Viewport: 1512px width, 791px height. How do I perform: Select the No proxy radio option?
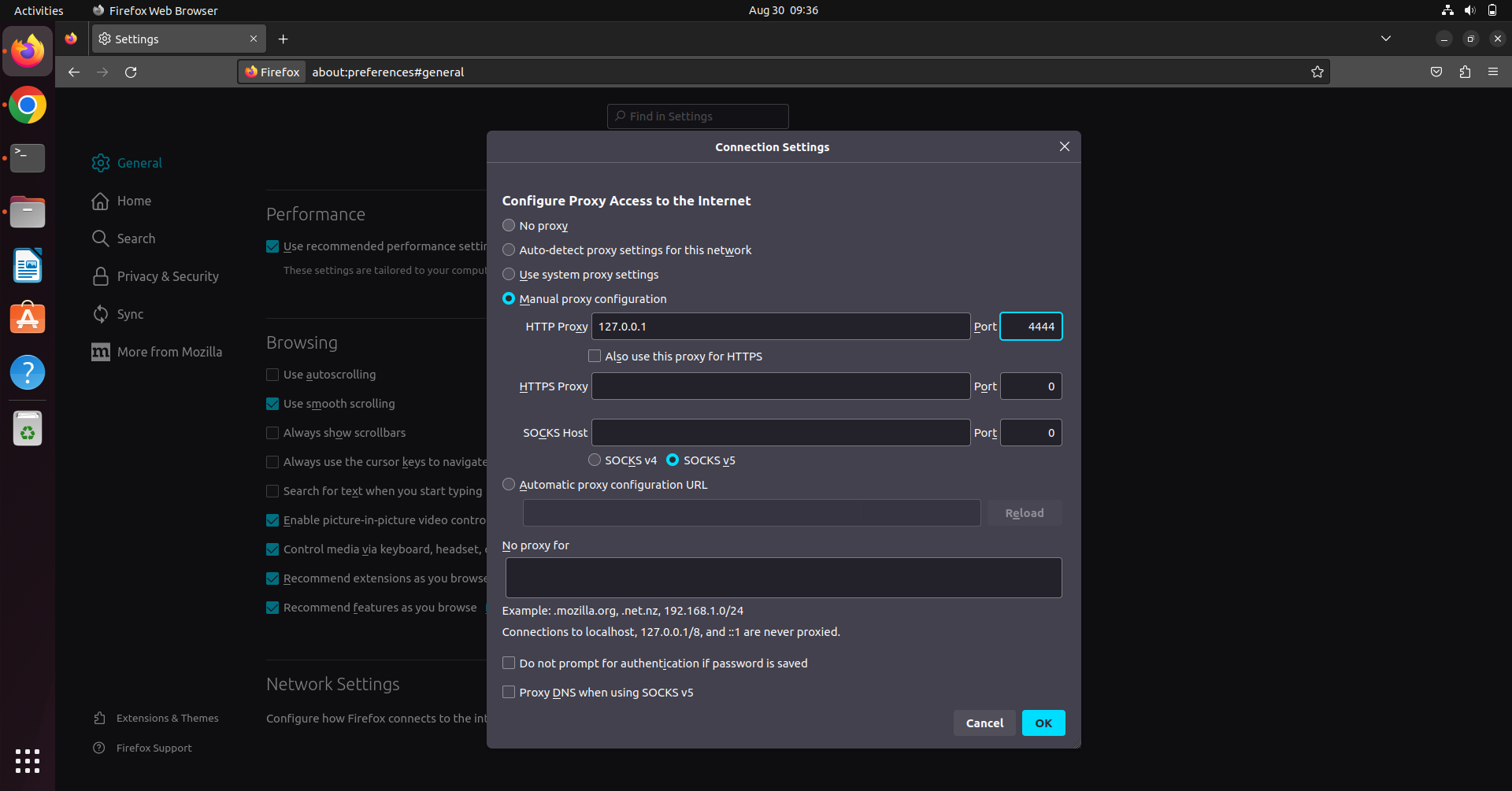(x=509, y=226)
